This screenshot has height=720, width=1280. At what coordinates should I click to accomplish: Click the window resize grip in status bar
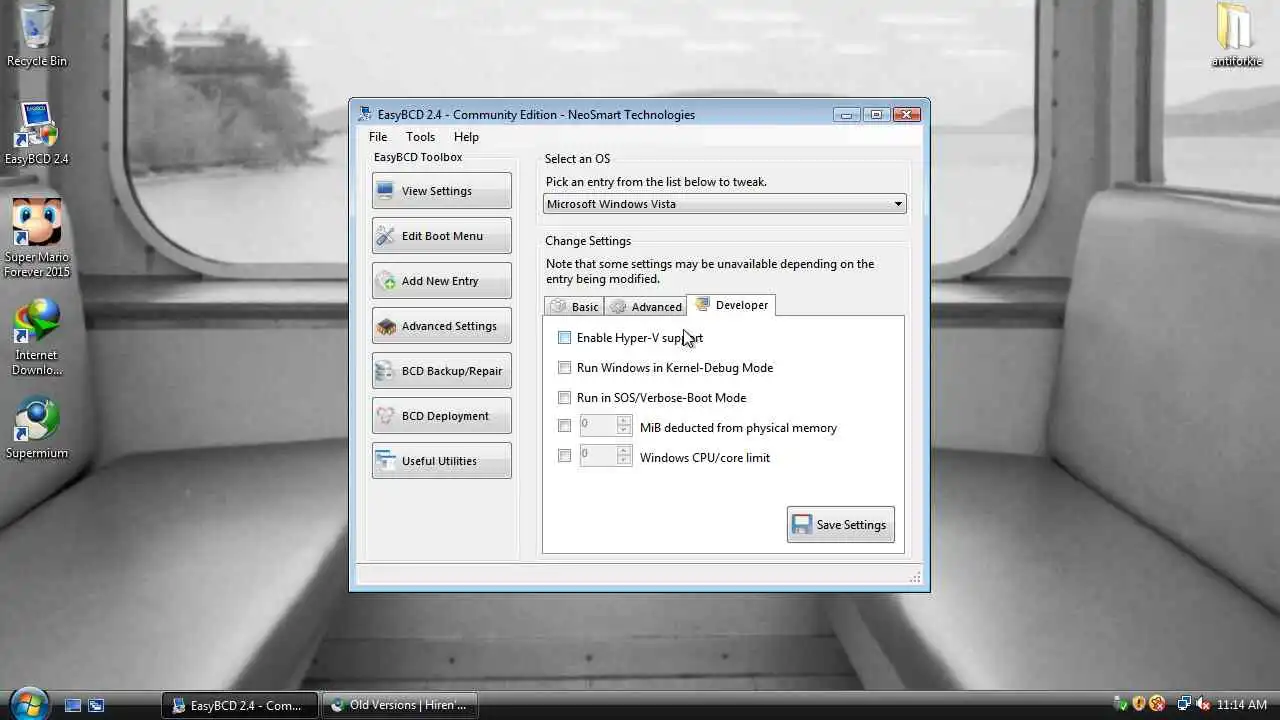tap(915, 577)
